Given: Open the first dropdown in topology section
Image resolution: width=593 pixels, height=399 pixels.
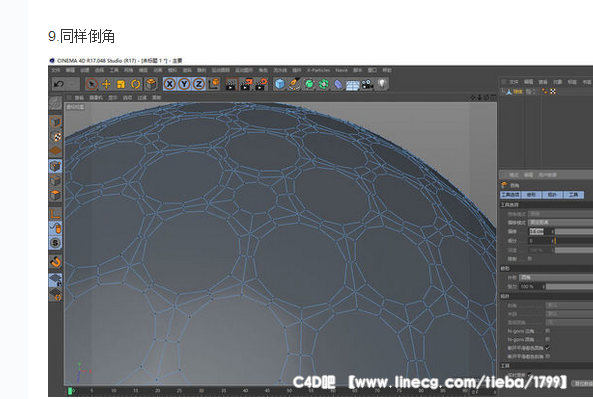Looking at the screenshot, I should (569, 305).
